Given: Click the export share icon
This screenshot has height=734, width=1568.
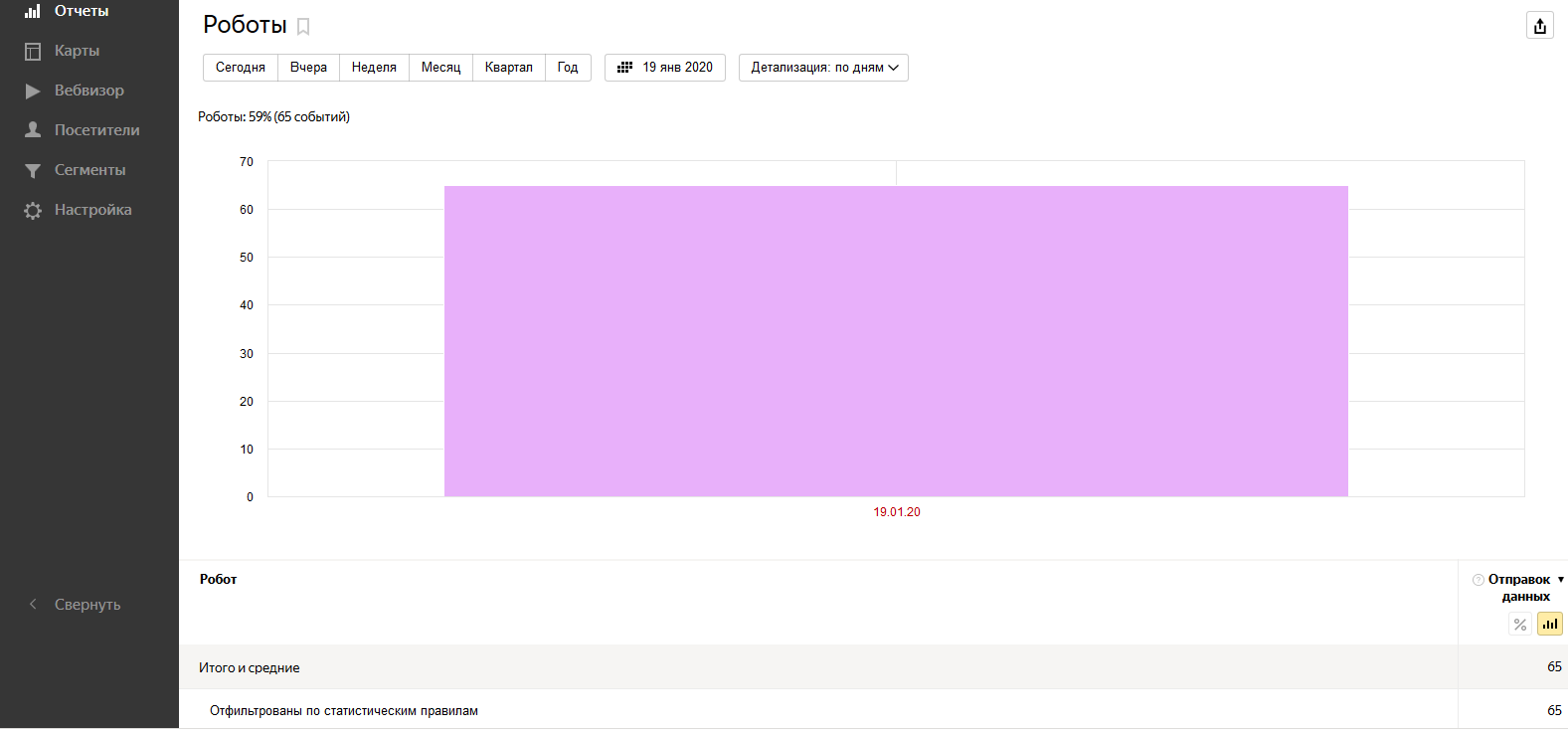Looking at the screenshot, I should click(1539, 26).
